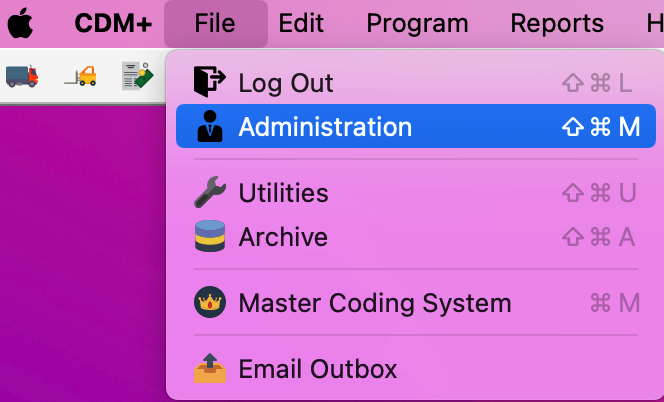Close the open File menu
Image resolution: width=664 pixels, height=402 pixels.
click(216, 23)
